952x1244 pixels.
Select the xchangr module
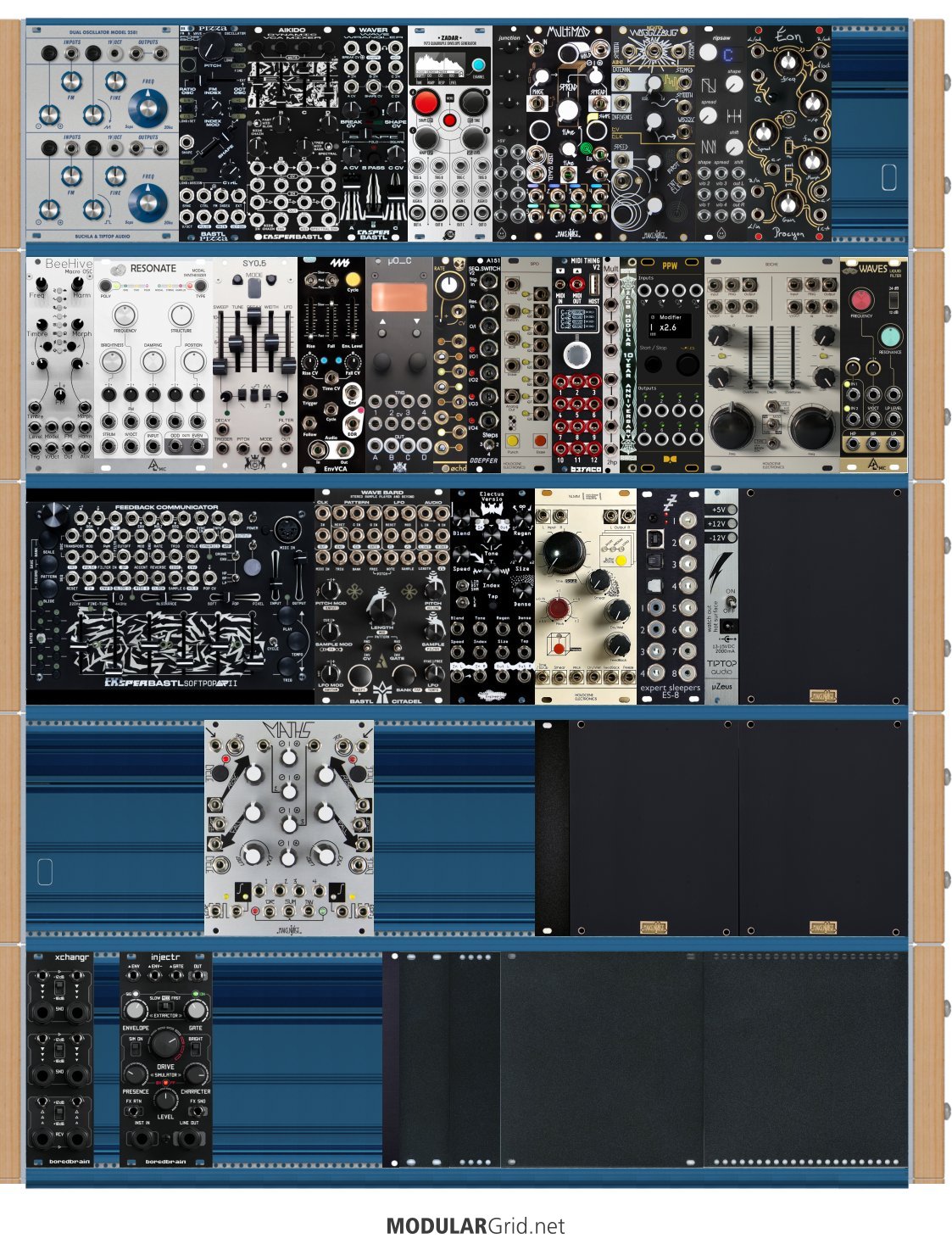point(60,1060)
